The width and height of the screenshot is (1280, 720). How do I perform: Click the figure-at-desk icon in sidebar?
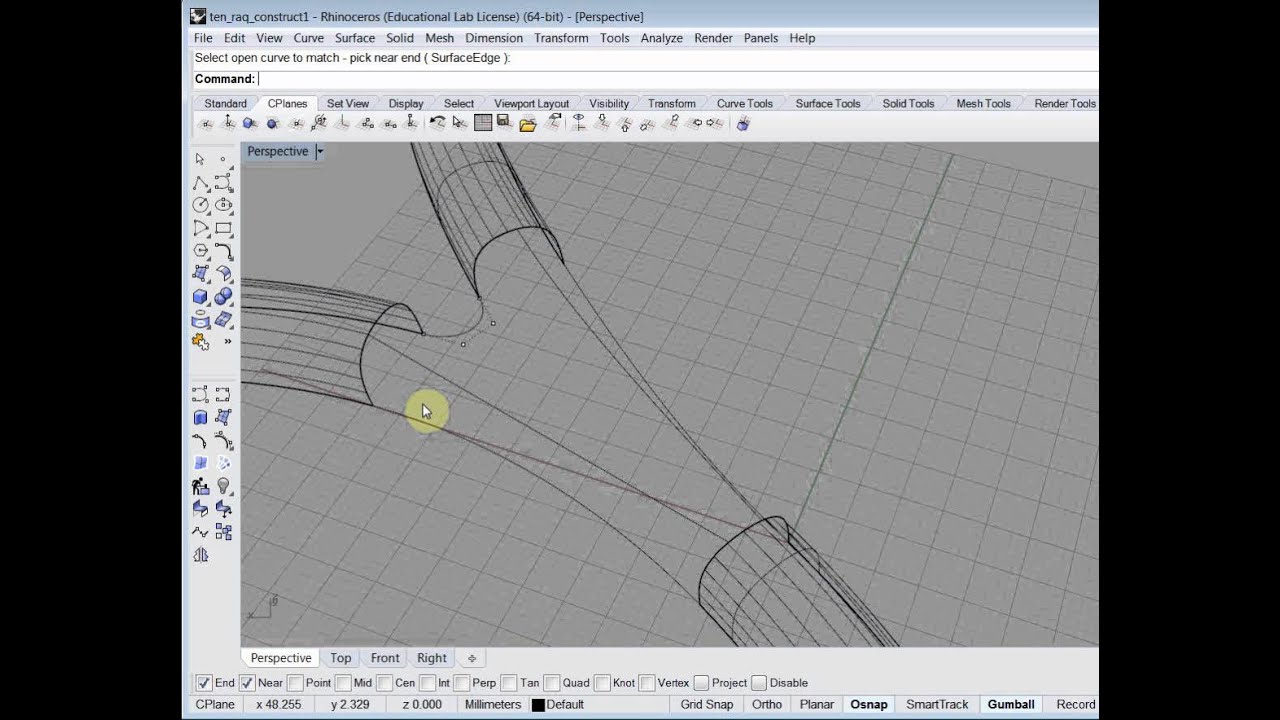coord(200,486)
